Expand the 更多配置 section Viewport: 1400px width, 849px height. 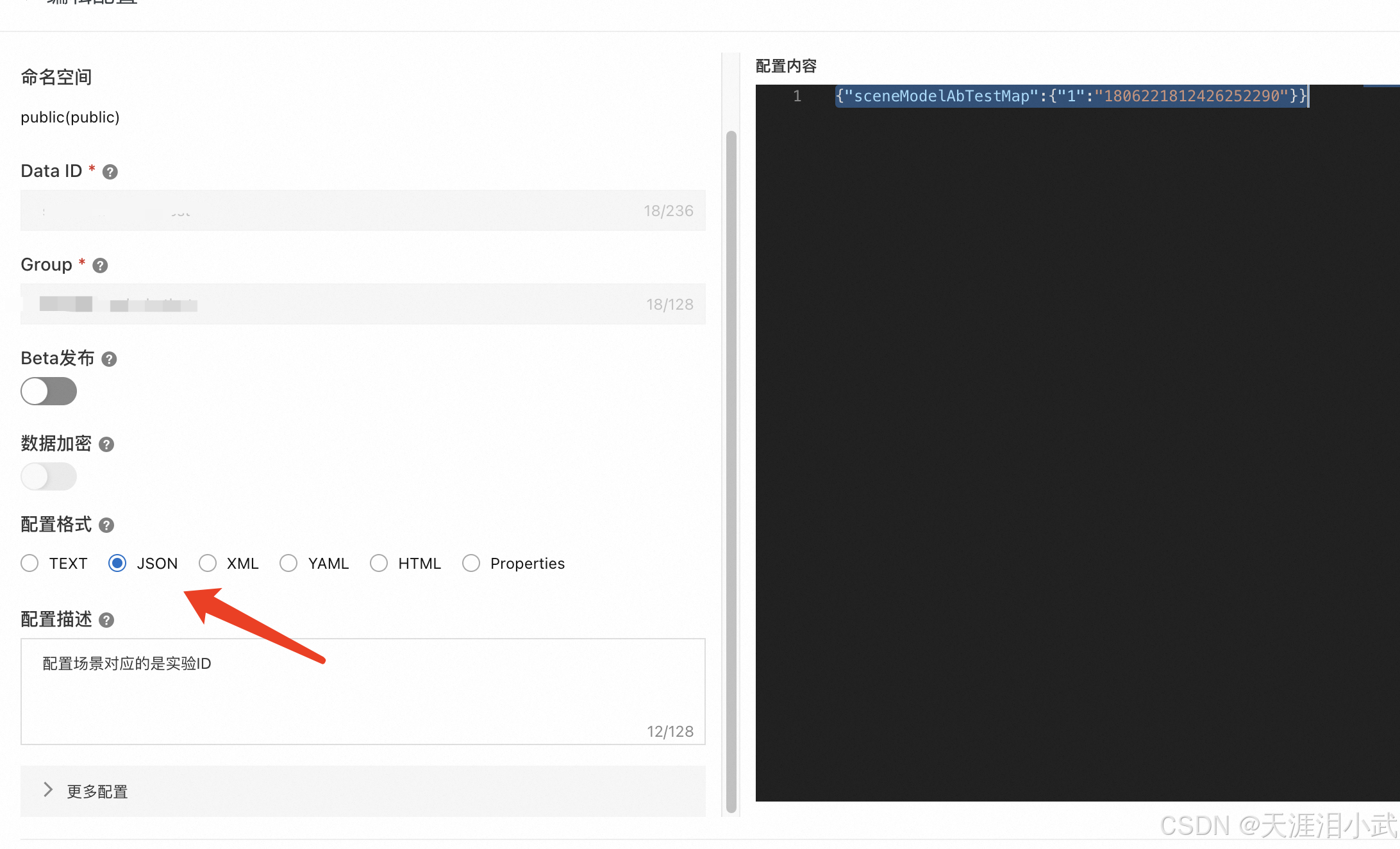96,791
